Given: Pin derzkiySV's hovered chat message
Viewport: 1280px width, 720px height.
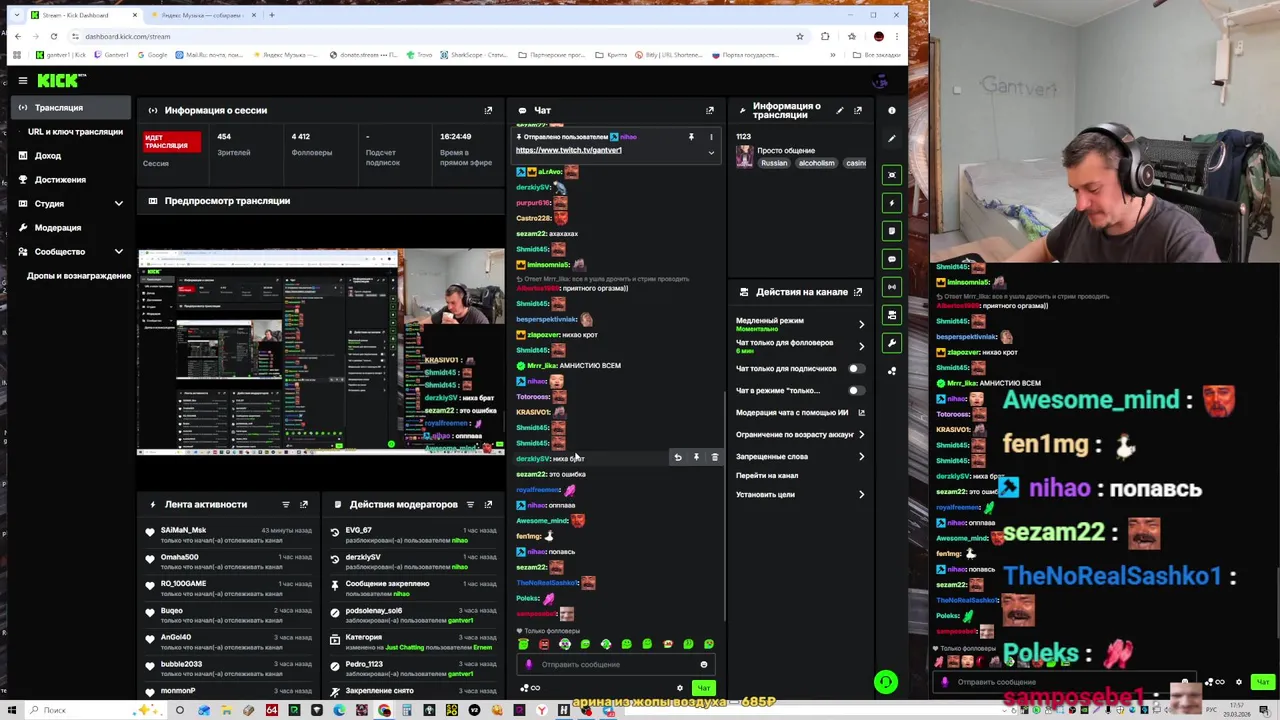Looking at the screenshot, I should [x=696, y=457].
